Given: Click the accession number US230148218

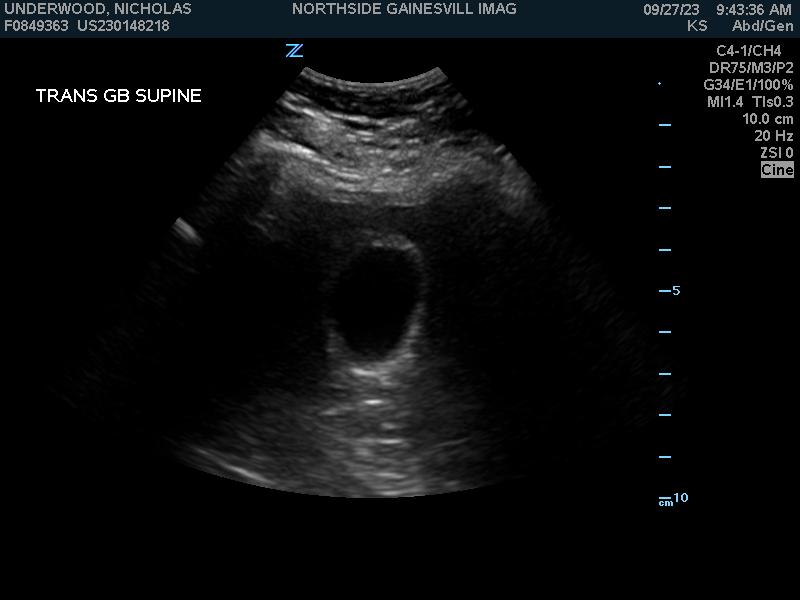Looking at the screenshot, I should (123, 26).
